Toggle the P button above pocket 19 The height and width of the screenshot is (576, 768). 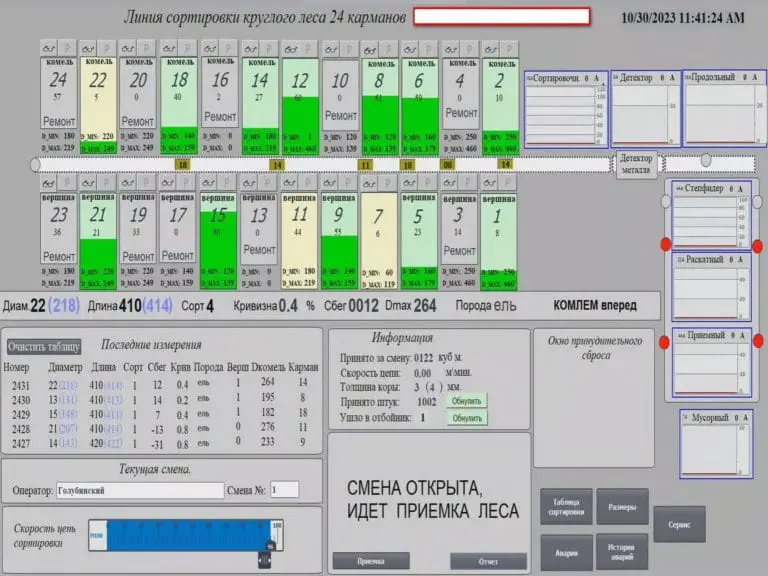pyautogui.click(x=146, y=183)
